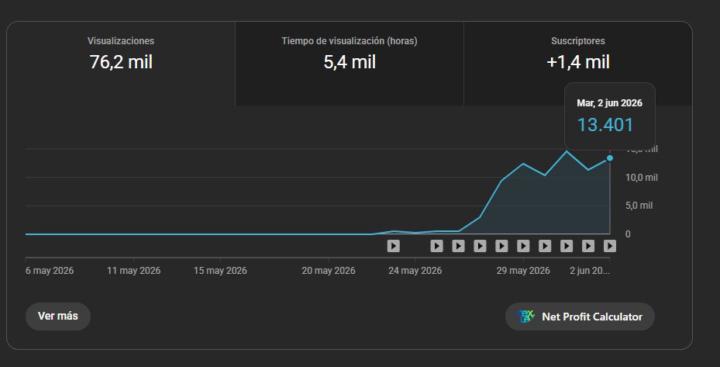Click the 10,0 mil y-axis label
720x367 pixels.
point(642,177)
